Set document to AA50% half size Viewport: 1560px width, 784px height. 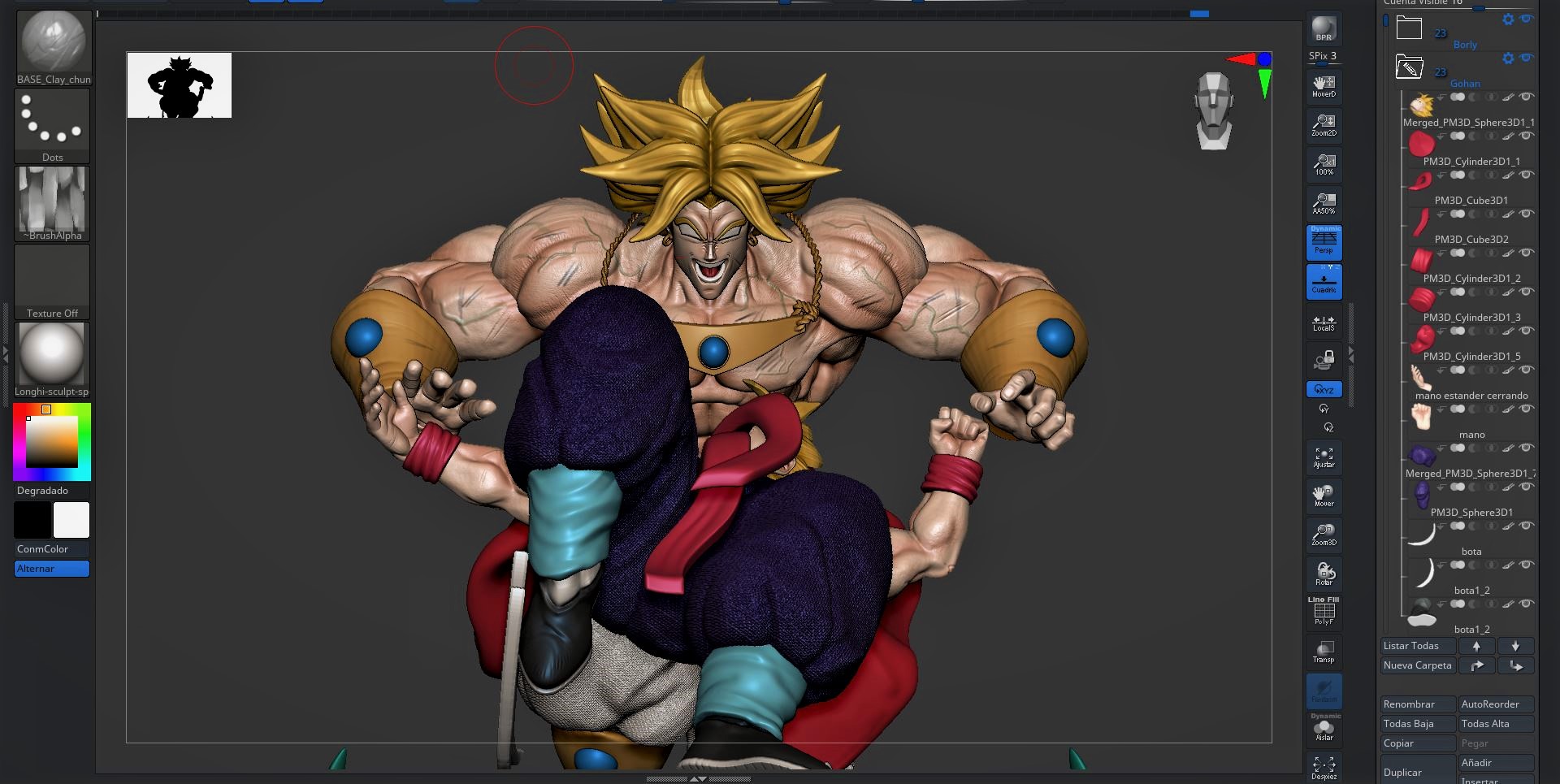(x=1324, y=202)
